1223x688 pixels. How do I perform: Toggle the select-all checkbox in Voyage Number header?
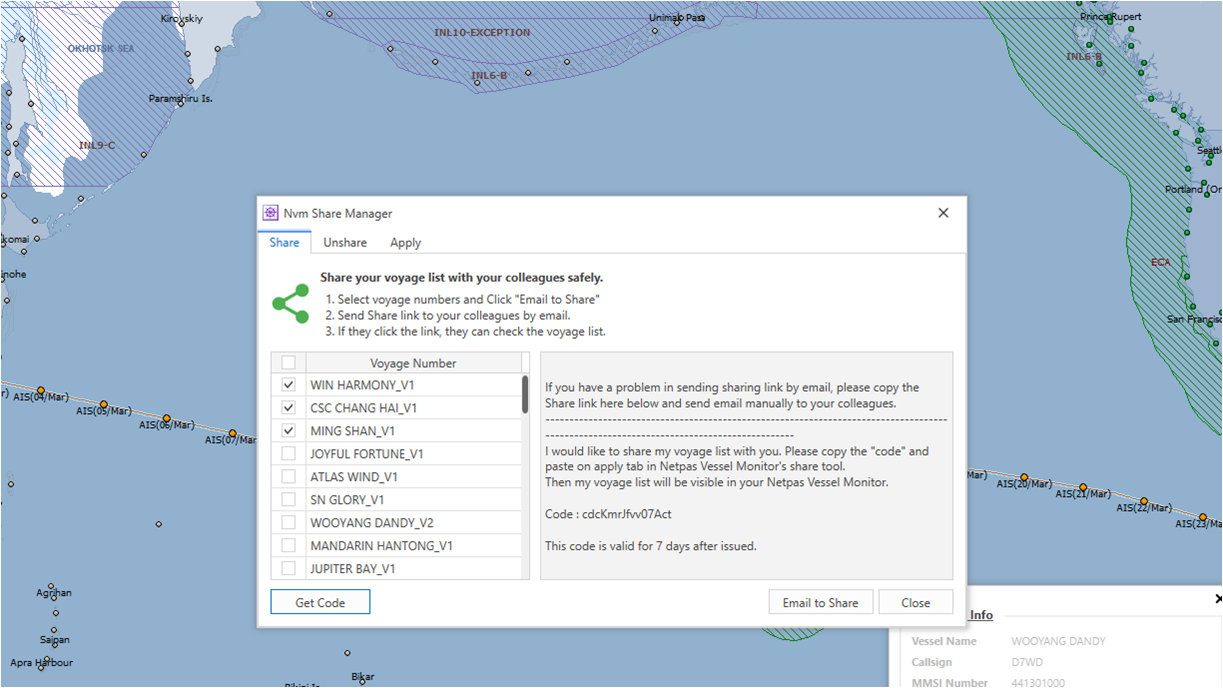(288, 363)
